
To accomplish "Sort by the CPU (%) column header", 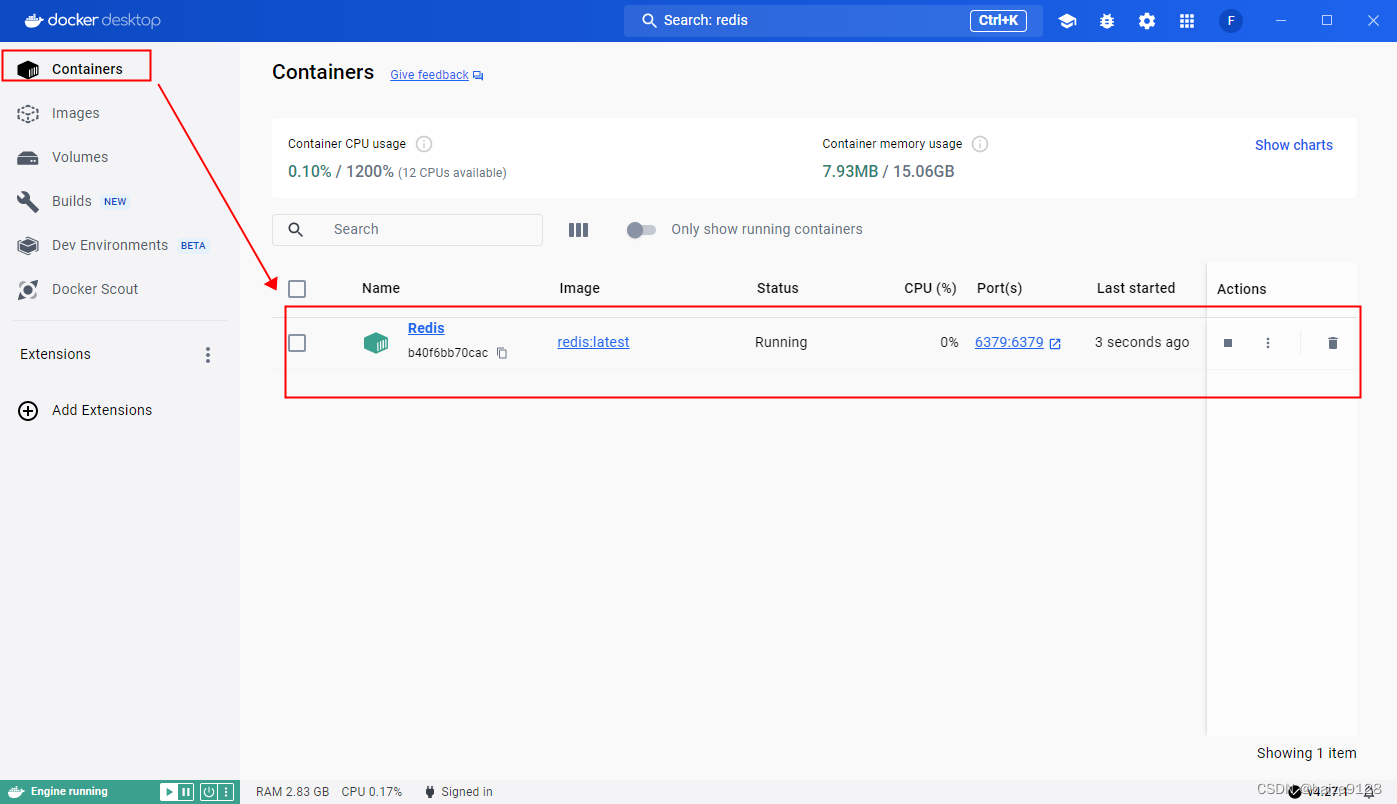I will [x=931, y=288].
